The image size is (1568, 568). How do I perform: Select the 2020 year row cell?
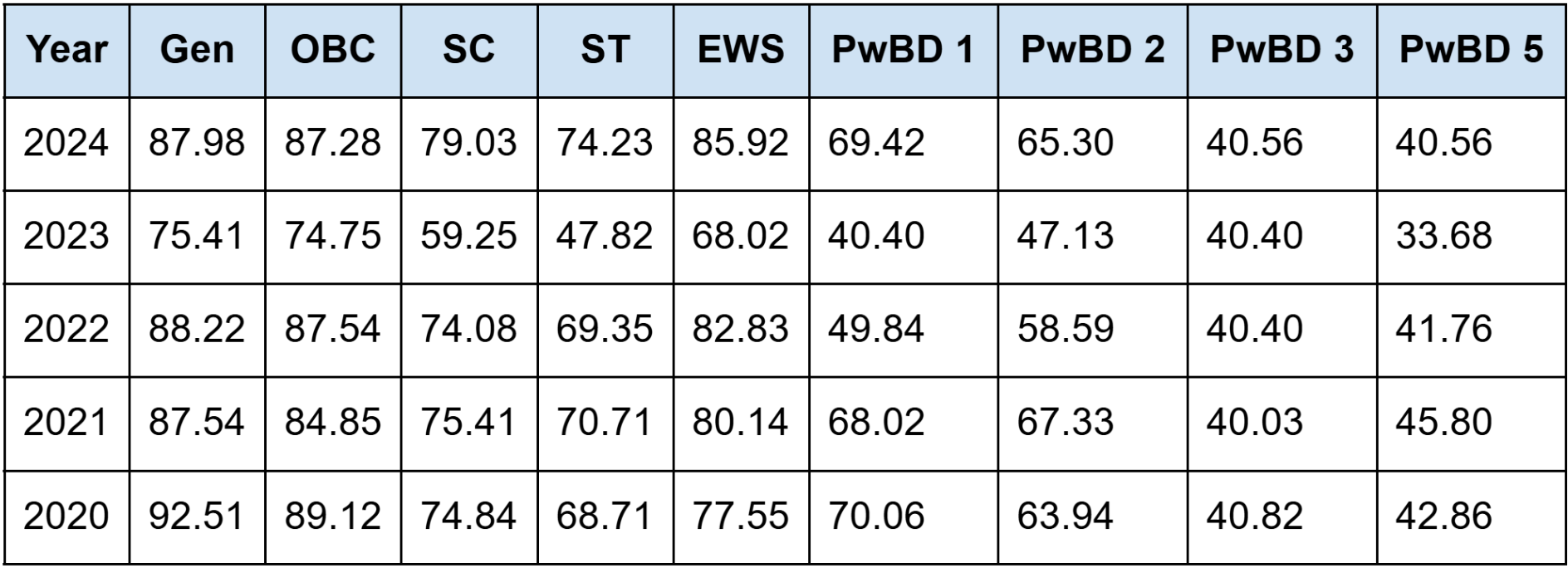(66, 517)
